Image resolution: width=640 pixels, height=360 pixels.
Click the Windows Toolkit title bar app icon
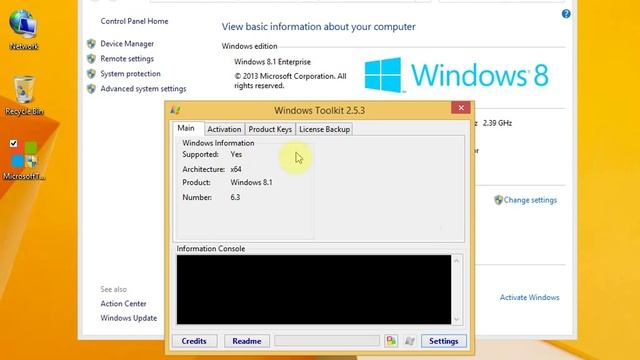point(176,110)
